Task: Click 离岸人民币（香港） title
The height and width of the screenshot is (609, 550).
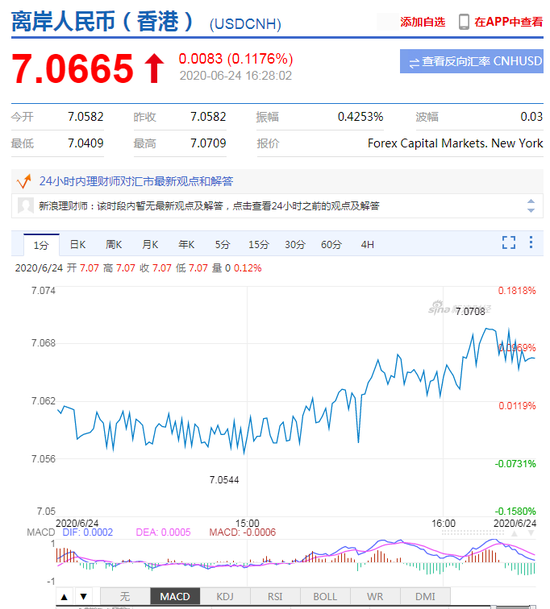Action: point(103,21)
